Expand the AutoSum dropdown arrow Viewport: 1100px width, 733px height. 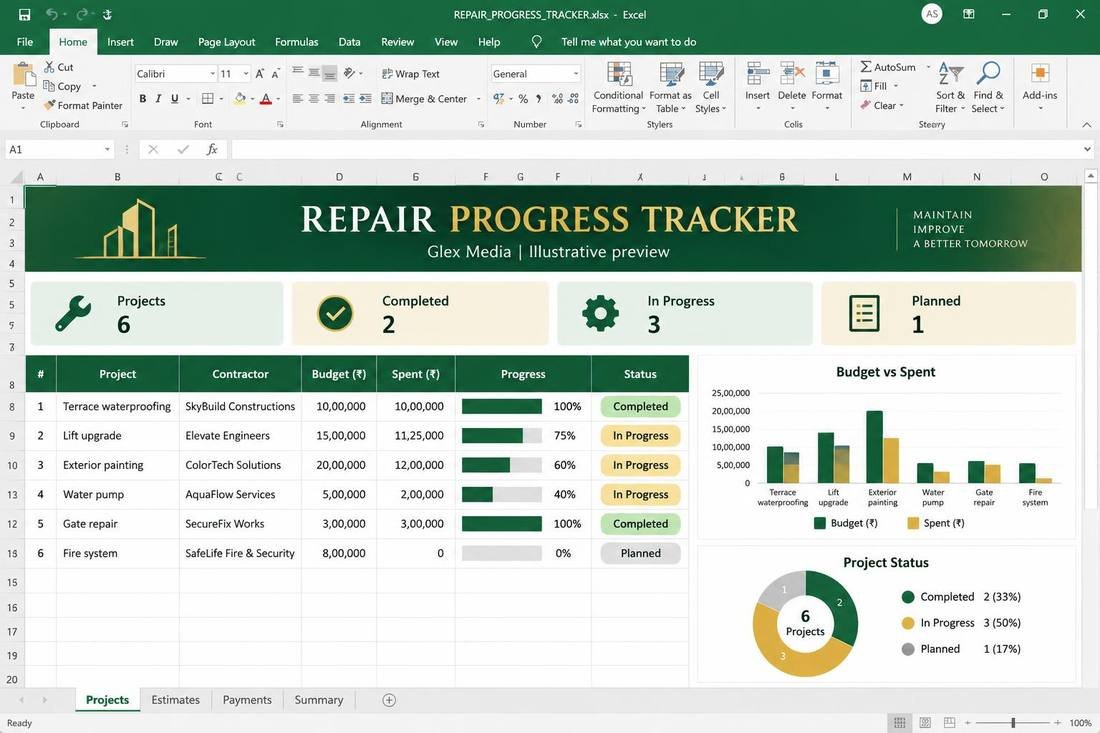point(927,67)
